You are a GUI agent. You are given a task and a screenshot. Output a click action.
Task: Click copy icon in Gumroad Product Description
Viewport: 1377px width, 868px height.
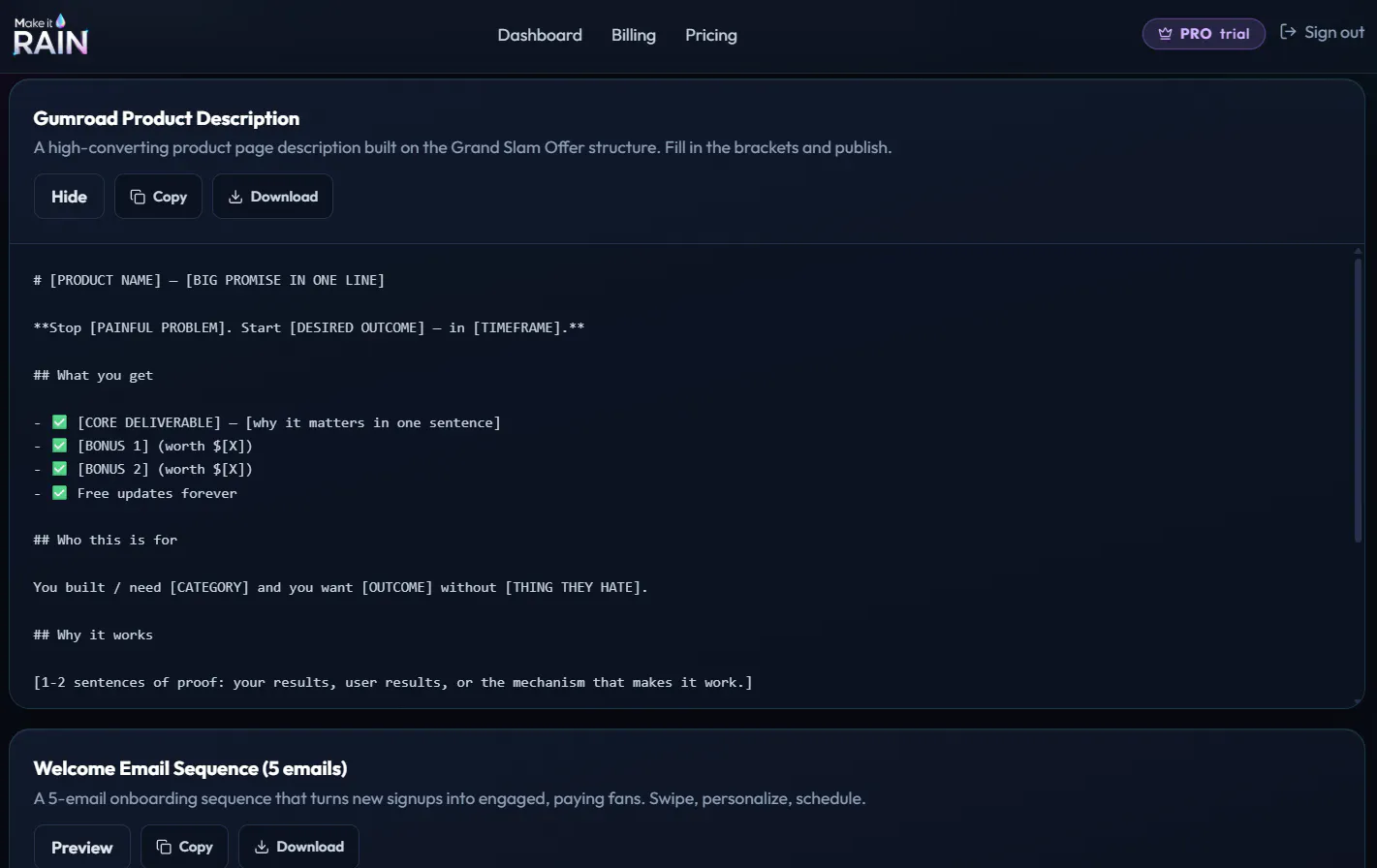pos(138,197)
